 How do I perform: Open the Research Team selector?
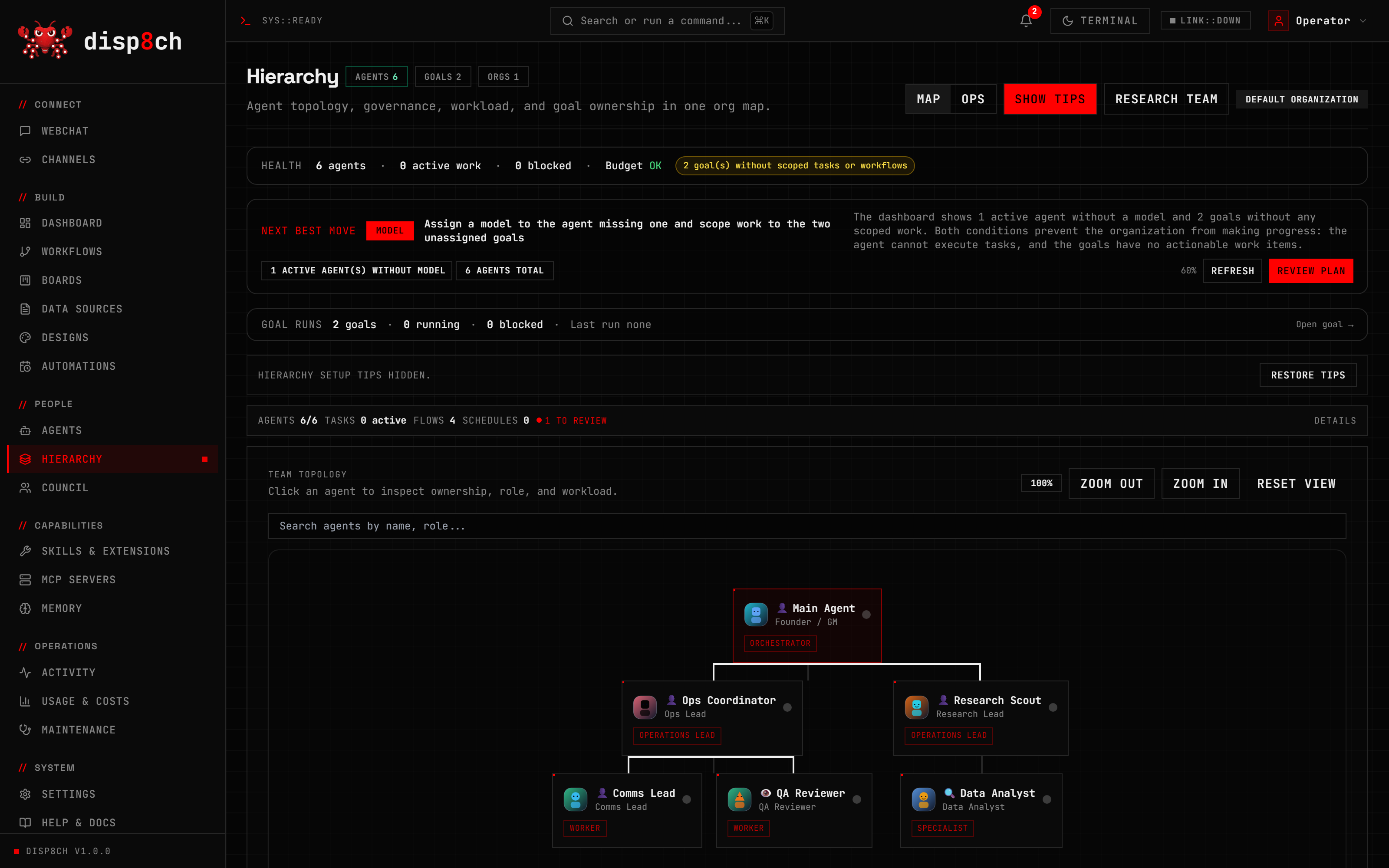coord(1166,99)
